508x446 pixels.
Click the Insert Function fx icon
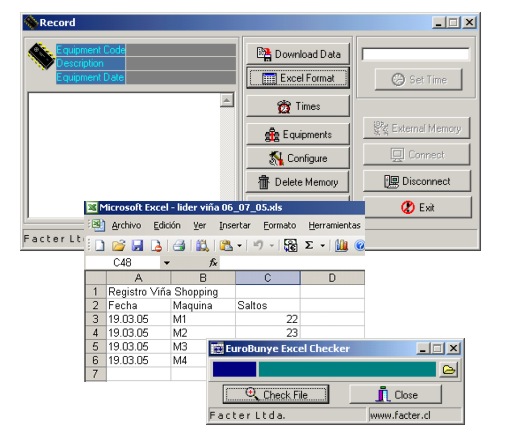point(213,263)
